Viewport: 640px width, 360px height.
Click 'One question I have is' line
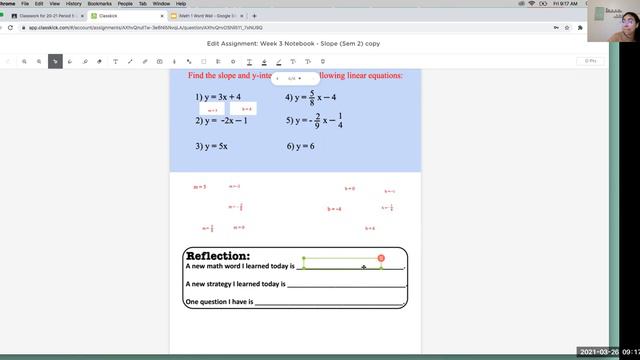coord(295,302)
